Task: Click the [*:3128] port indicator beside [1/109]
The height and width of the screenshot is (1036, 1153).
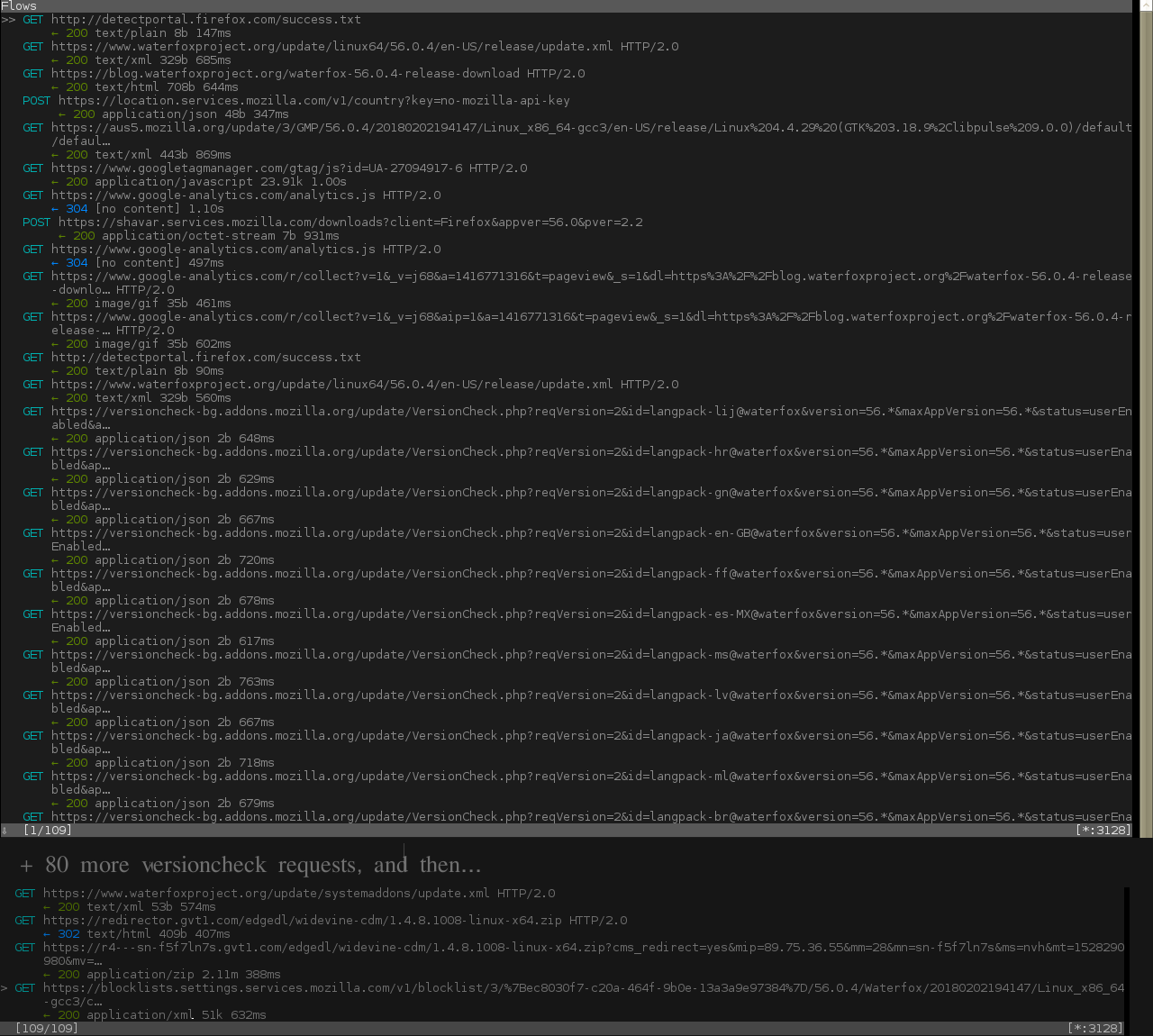Action: pyautogui.click(x=1103, y=830)
